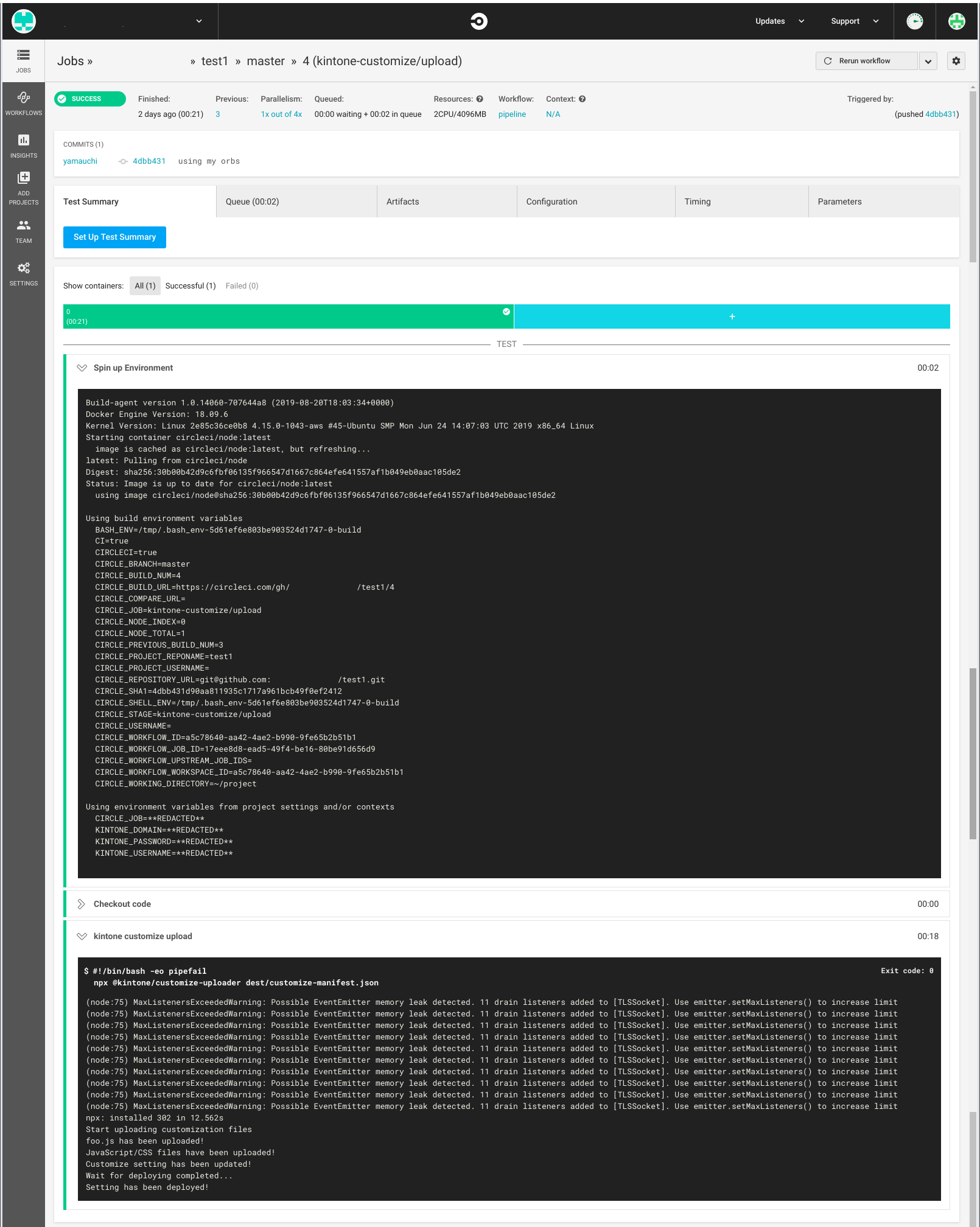Click the 'using my orbs' commit message
980x1227 pixels.
209,161
